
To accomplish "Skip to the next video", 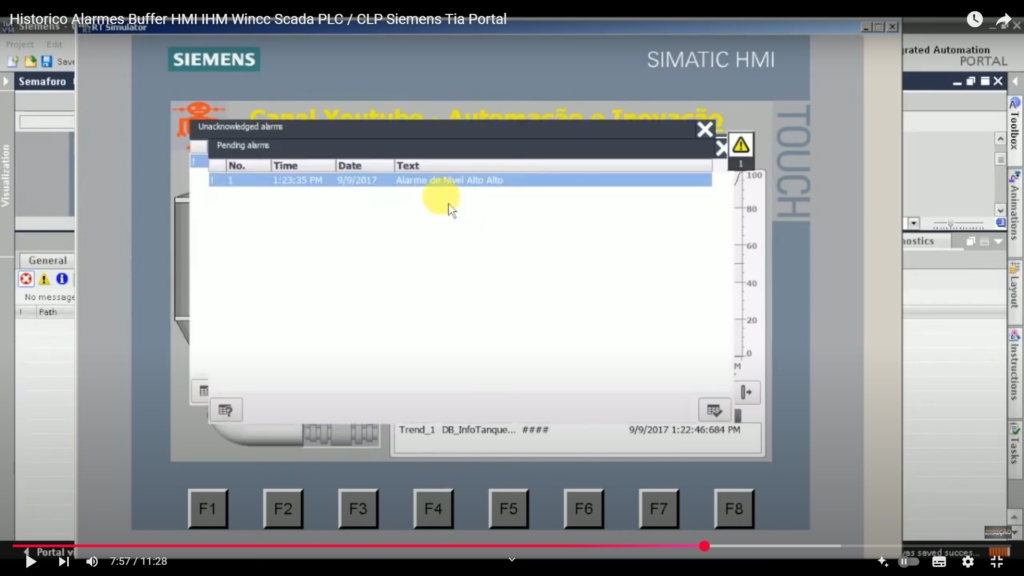I will click(x=63, y=562).
